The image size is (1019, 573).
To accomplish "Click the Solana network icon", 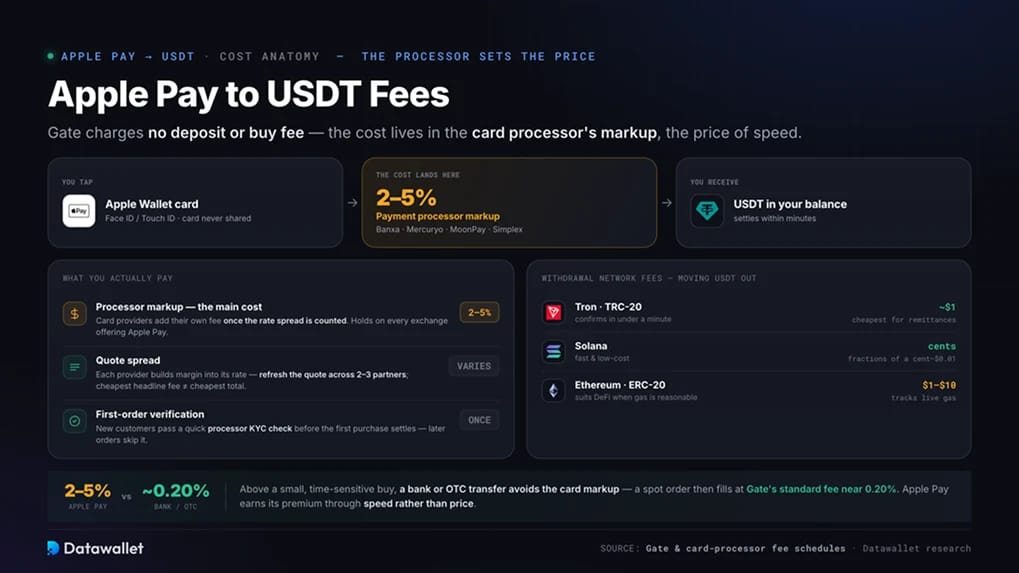I will [554, 351].
